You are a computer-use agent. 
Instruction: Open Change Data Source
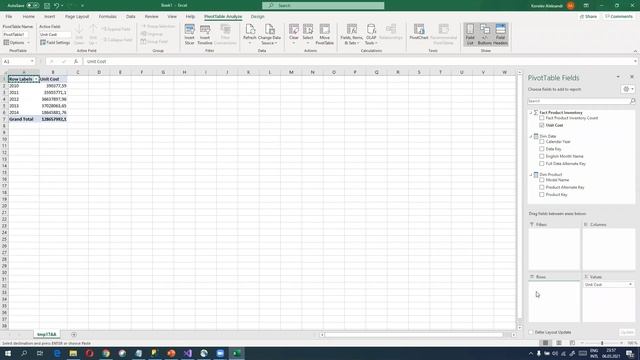click(269, 34)
